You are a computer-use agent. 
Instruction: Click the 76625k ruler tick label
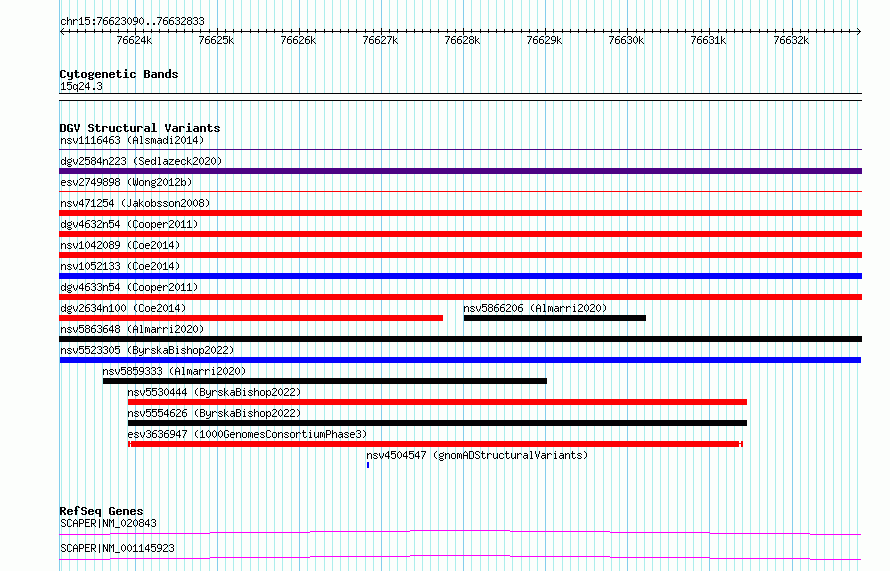(x=216, y=40)
